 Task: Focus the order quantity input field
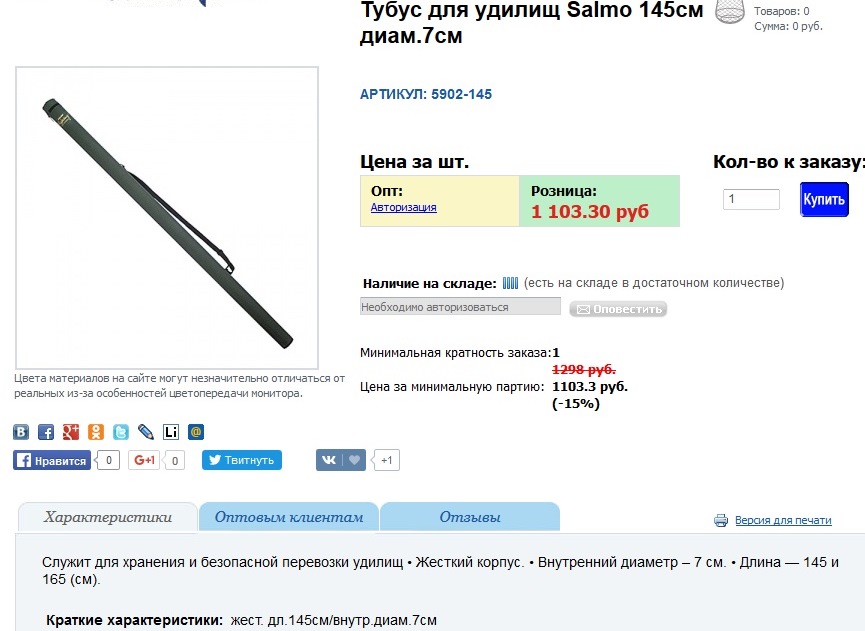point(751,199)
